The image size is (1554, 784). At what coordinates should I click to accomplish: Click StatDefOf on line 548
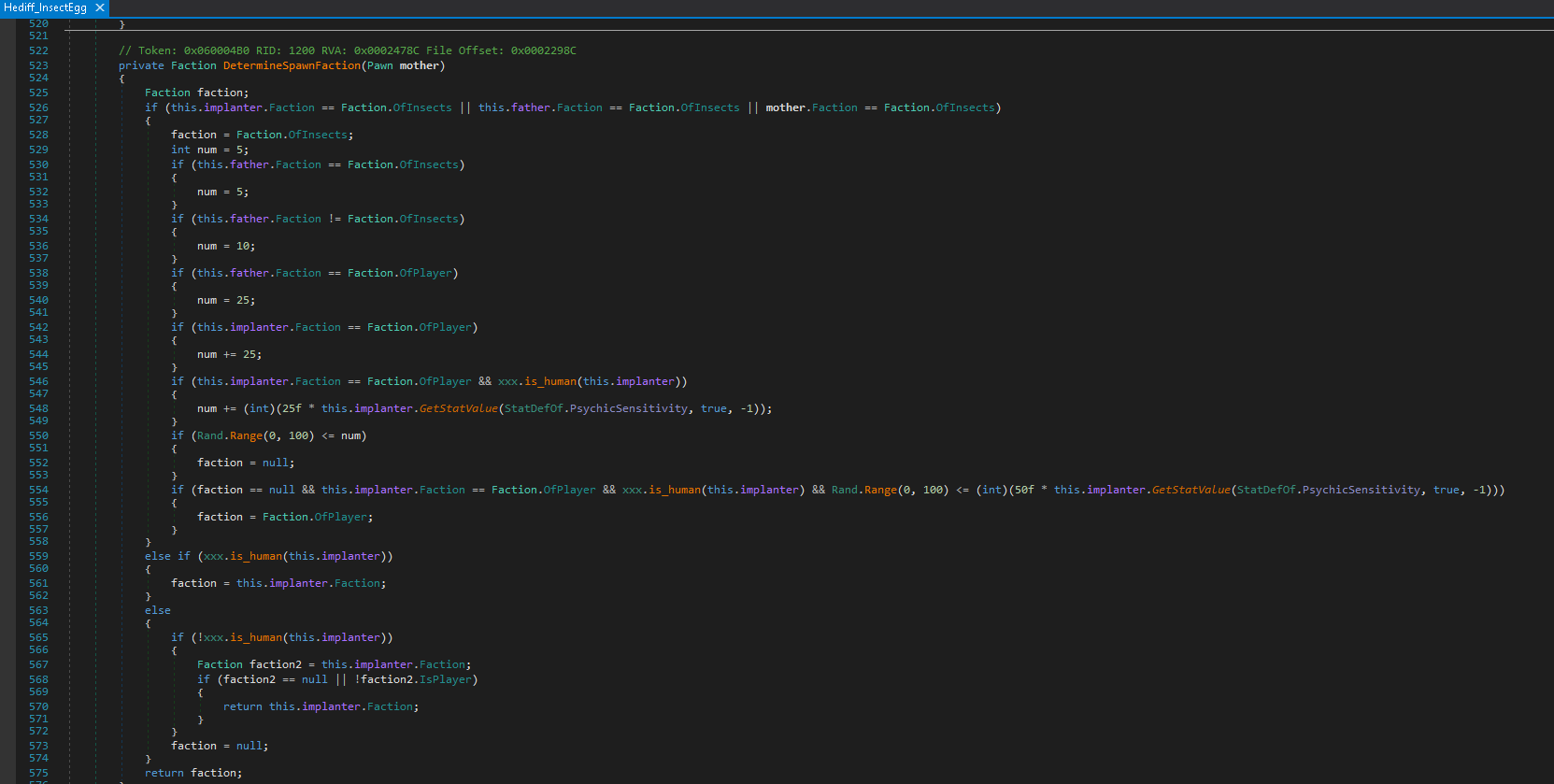pyautogui.click(x=534, y=408)
